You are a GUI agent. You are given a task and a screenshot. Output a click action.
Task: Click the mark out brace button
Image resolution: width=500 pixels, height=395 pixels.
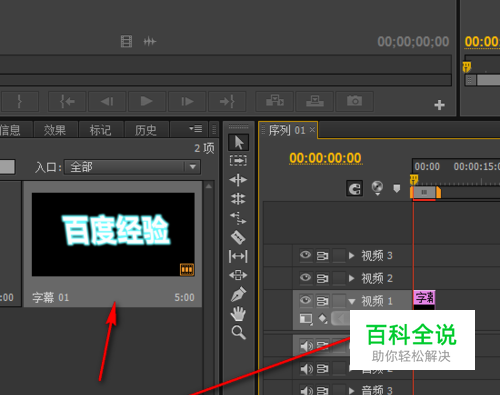(x=19, y=101)
